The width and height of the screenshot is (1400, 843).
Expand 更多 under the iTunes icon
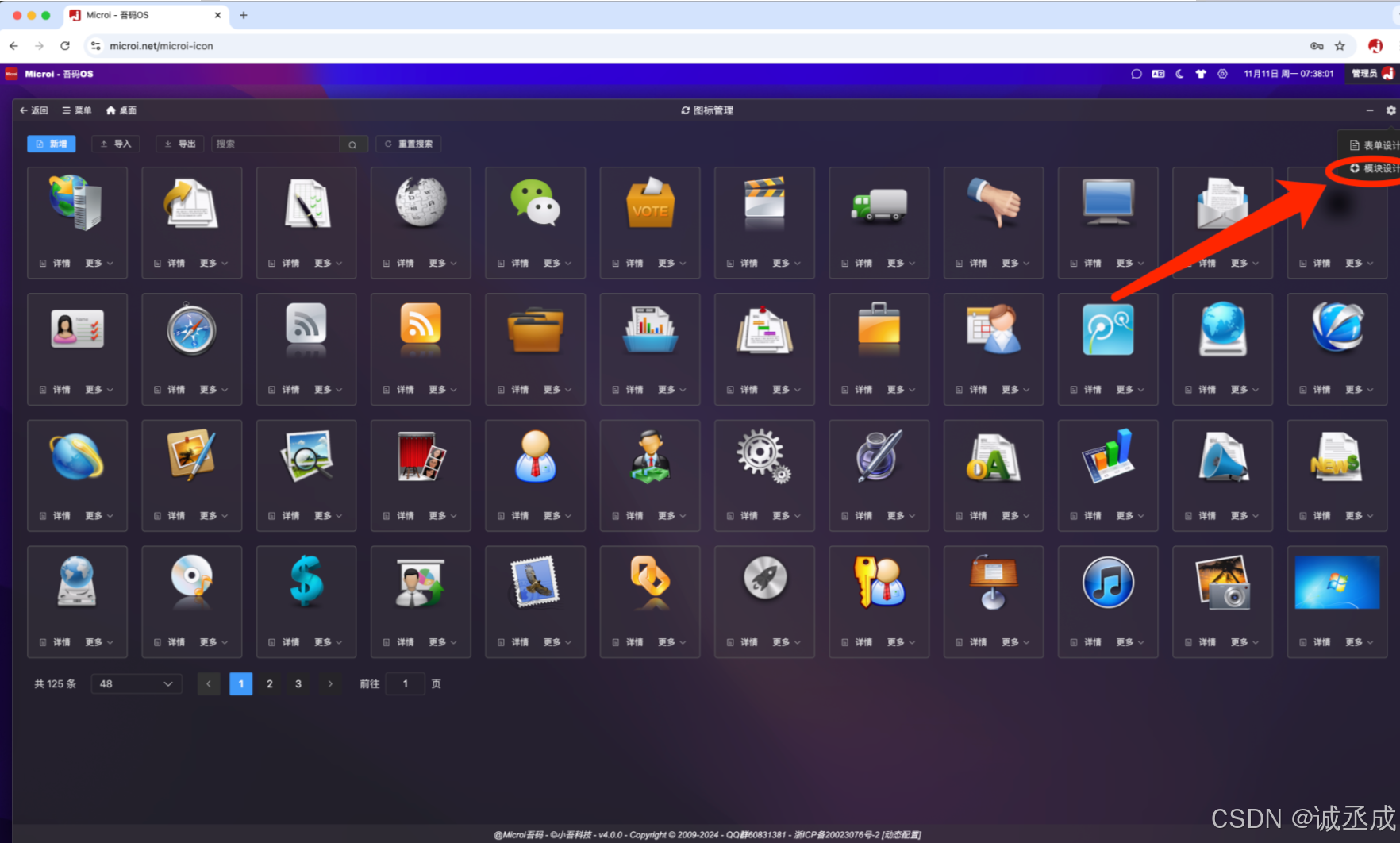click(1130, 642)
